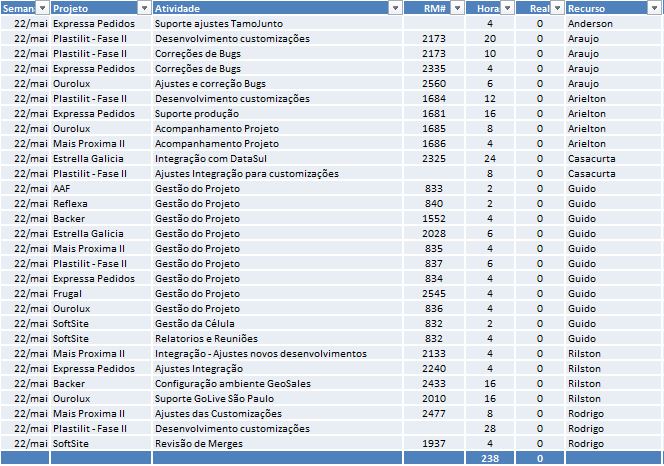Select cell 'Gestão da Célula'
The height and width of the screenshot is (466, 664).
coord(277,323)
